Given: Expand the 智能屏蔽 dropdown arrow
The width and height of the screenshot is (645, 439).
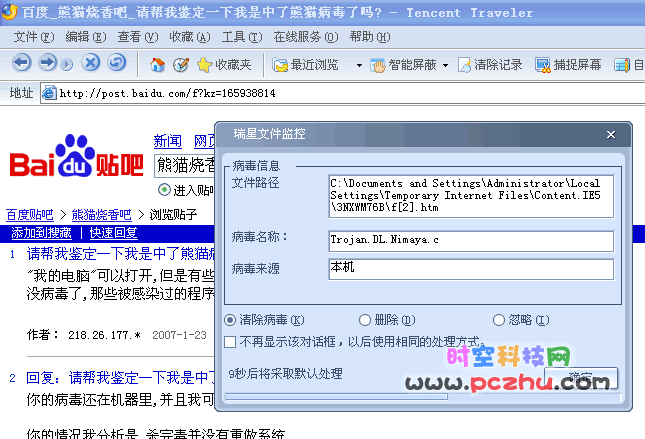Looking at the screenshot, I should pyautogui.click(x=445, y=65).
